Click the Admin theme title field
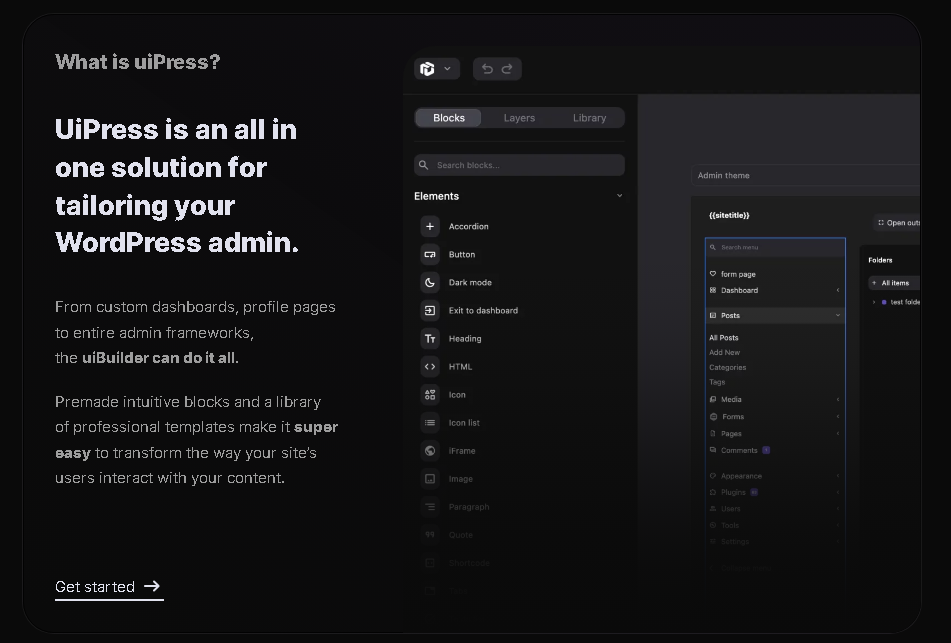The width and height of the screenshot is (951, 643). 805,175
